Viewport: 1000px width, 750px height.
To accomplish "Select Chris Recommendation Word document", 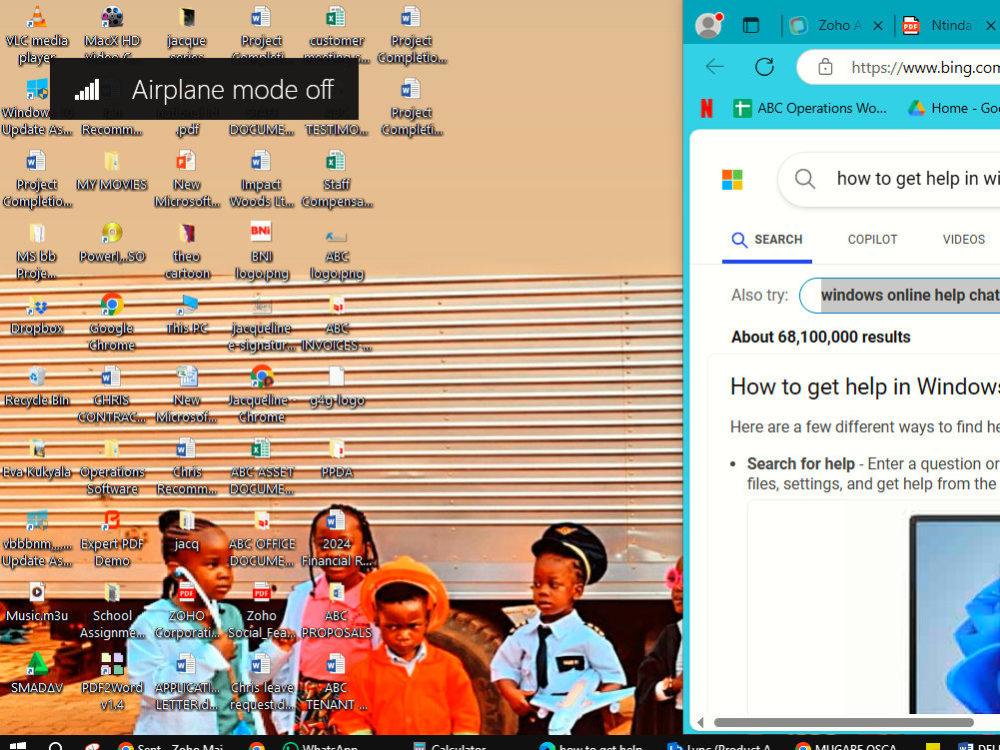I will (186, 467).
